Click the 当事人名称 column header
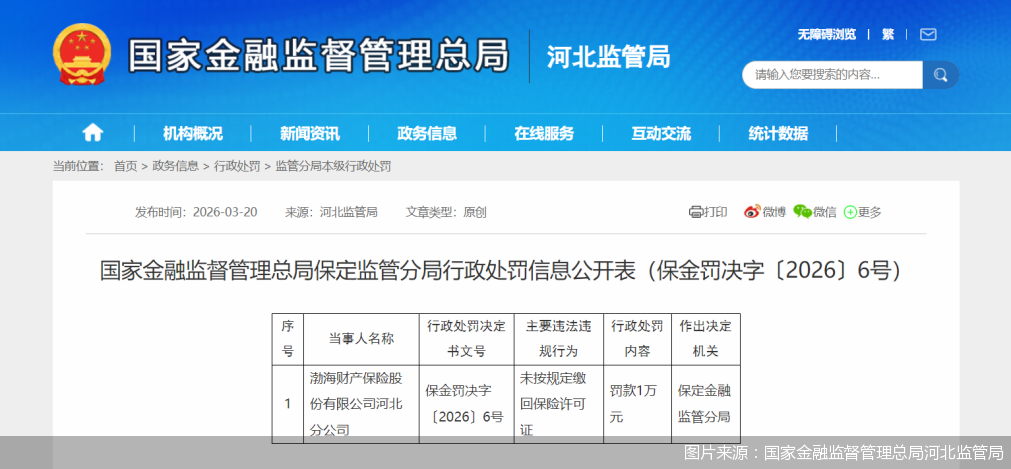This screenshot has height=469, width=1011. pyautogui.click(x=361, y=339)
